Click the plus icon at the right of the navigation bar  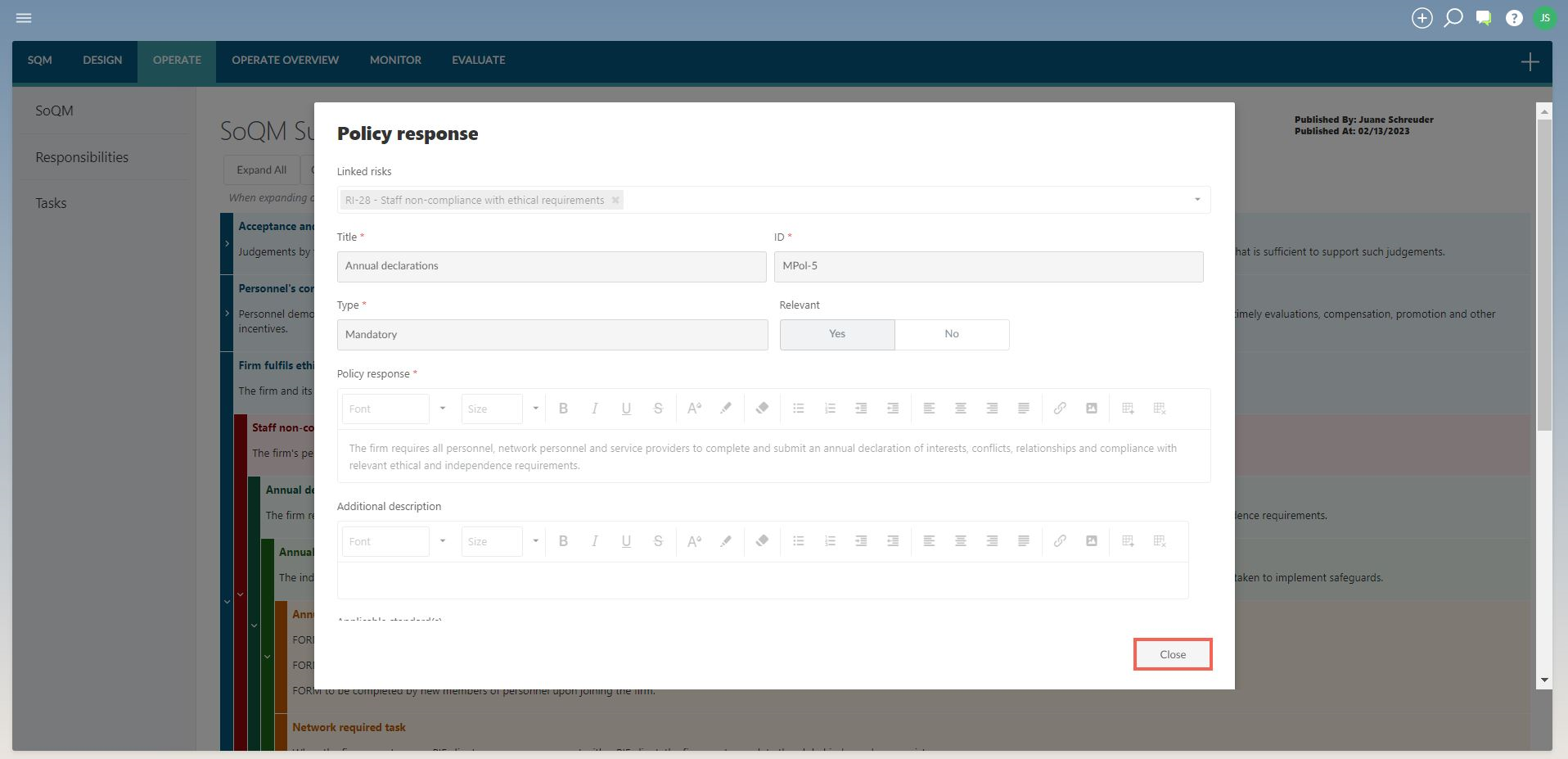point(1530,61)
